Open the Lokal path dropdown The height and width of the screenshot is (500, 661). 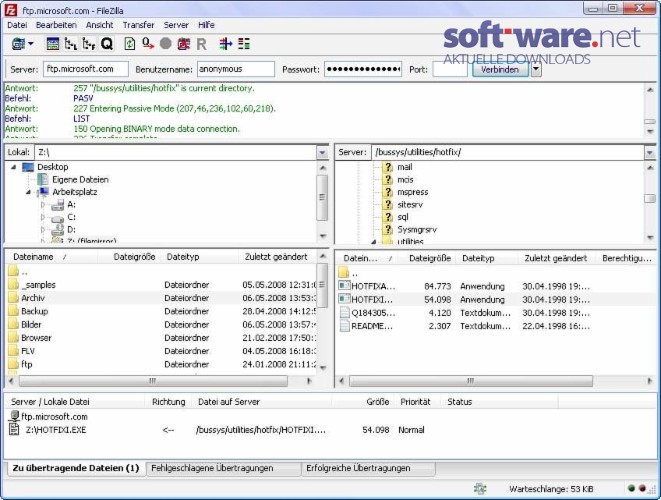(322, 152)
